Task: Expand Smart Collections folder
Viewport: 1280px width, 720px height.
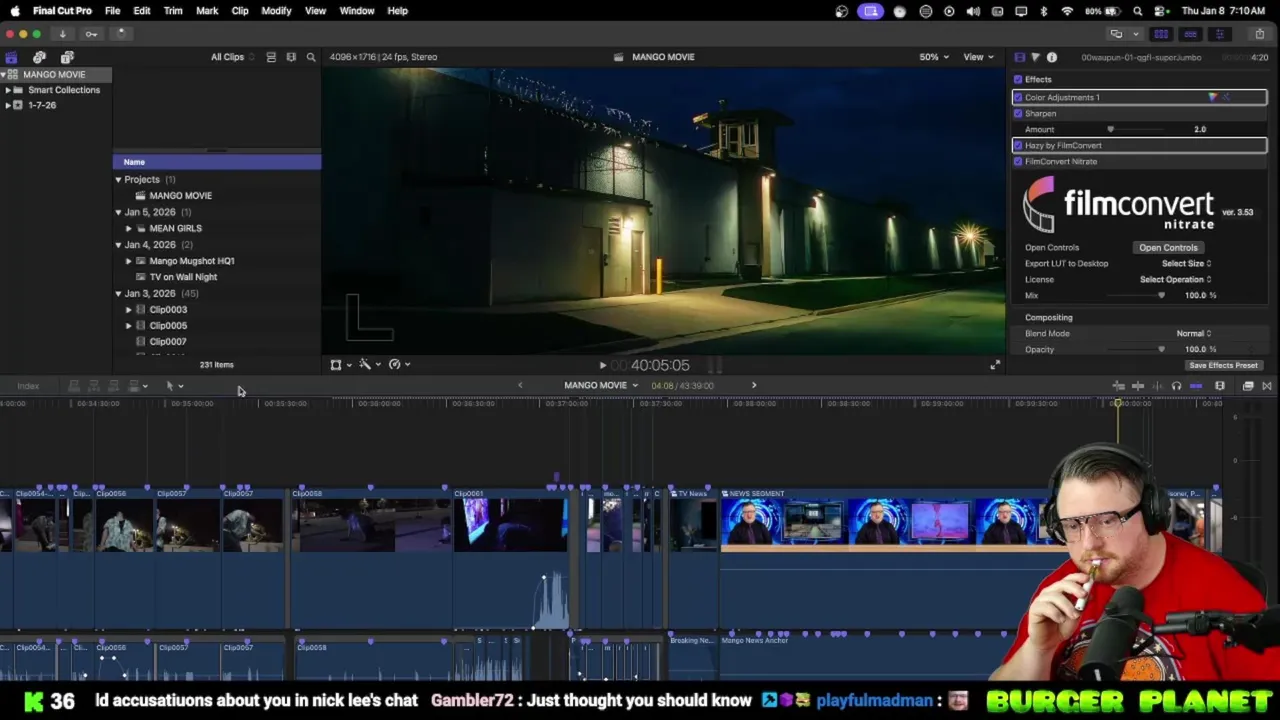Action: 8,90
